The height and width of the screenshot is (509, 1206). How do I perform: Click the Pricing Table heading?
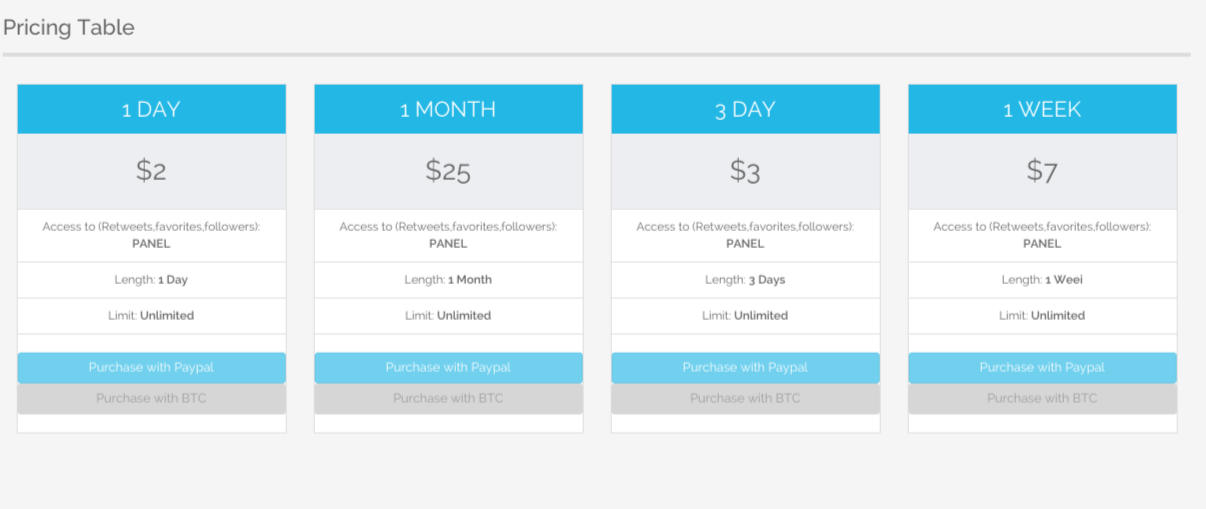point(69,27)
